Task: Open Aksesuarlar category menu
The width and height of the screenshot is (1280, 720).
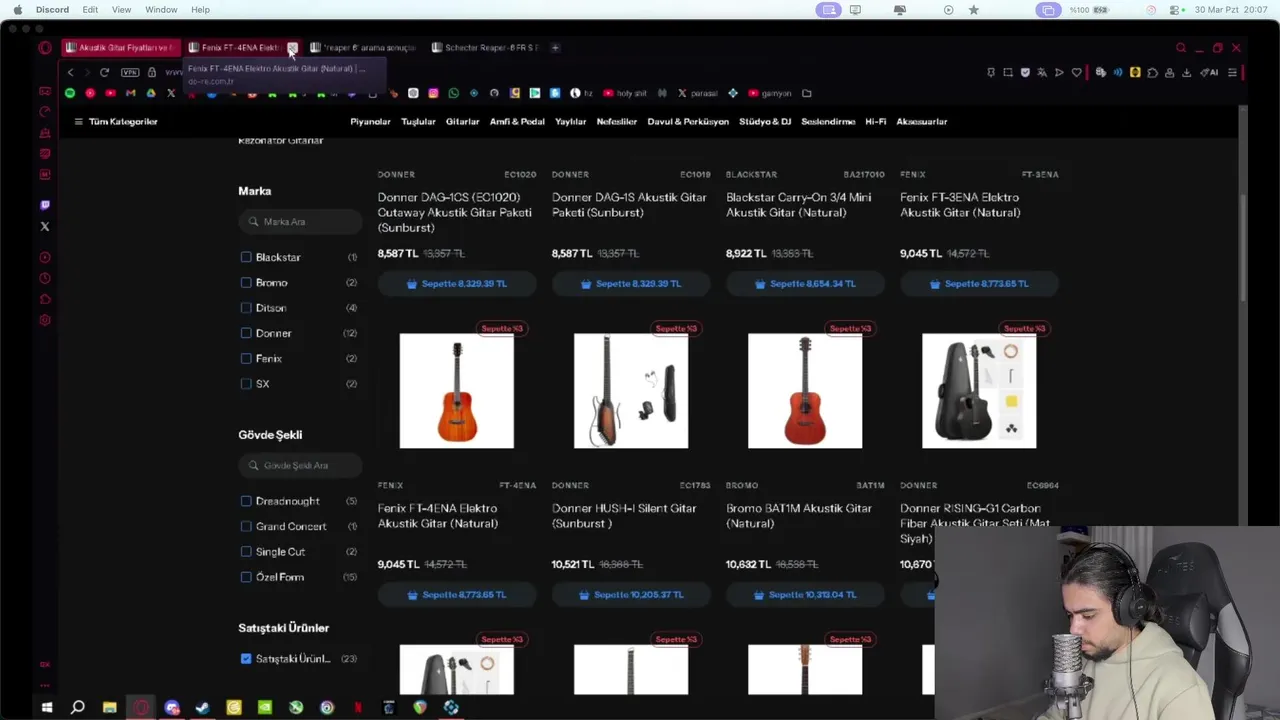Action: [x=921, y=121]
